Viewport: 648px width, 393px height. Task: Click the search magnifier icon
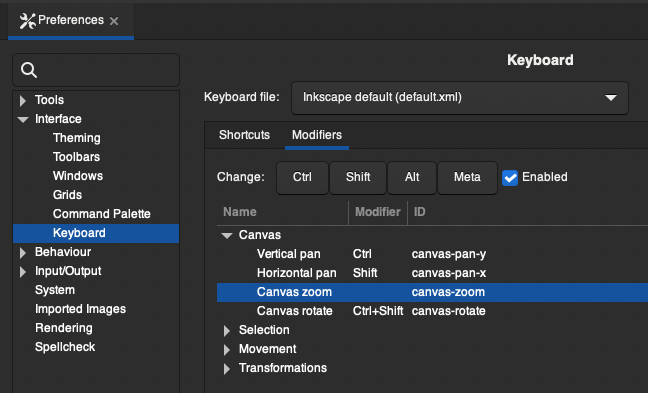(29, 70)
